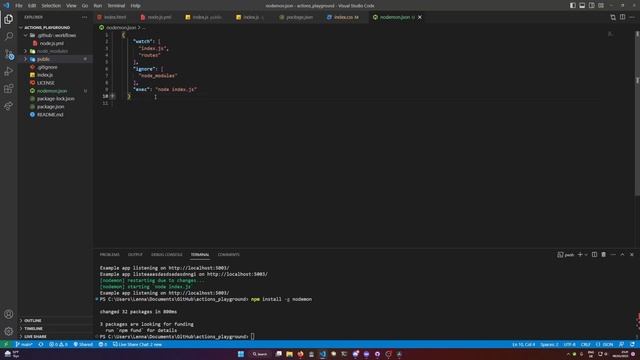Open node.js.yml in the explorer
The image size is (640, 360).
click(55, 43)
